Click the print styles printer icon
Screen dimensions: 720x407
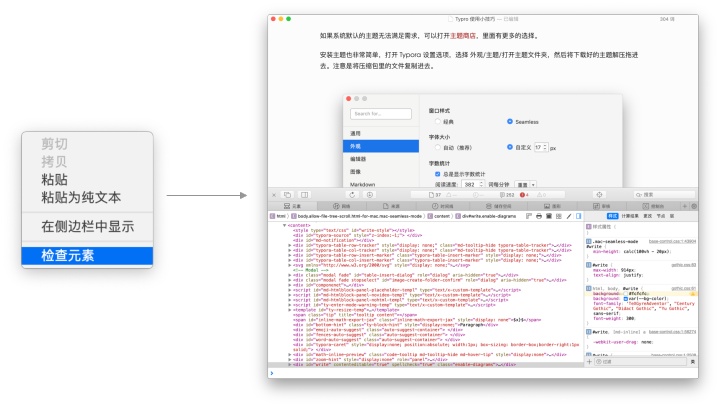pos(539,216)
